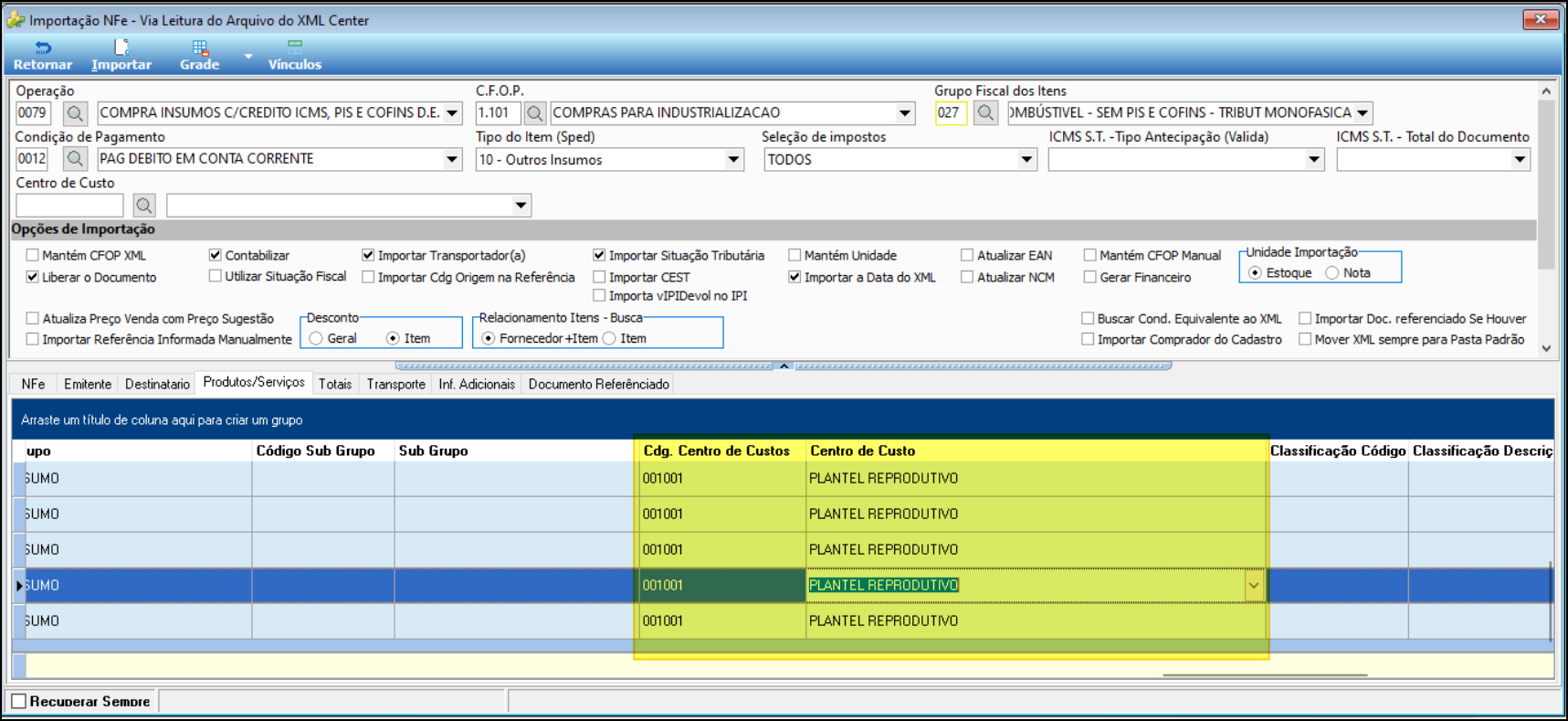Enable Gerar Financeiro checkbox
This screenshot has width=1568, height=721.
(1089, 277)
